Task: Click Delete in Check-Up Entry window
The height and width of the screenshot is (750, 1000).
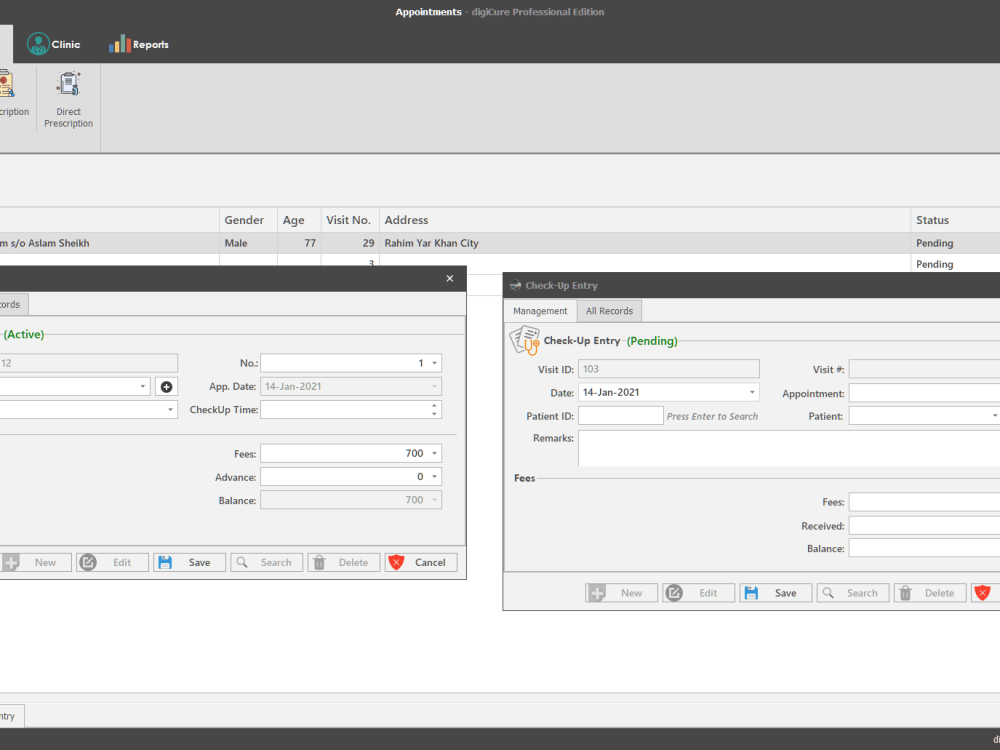Action: 930,593
